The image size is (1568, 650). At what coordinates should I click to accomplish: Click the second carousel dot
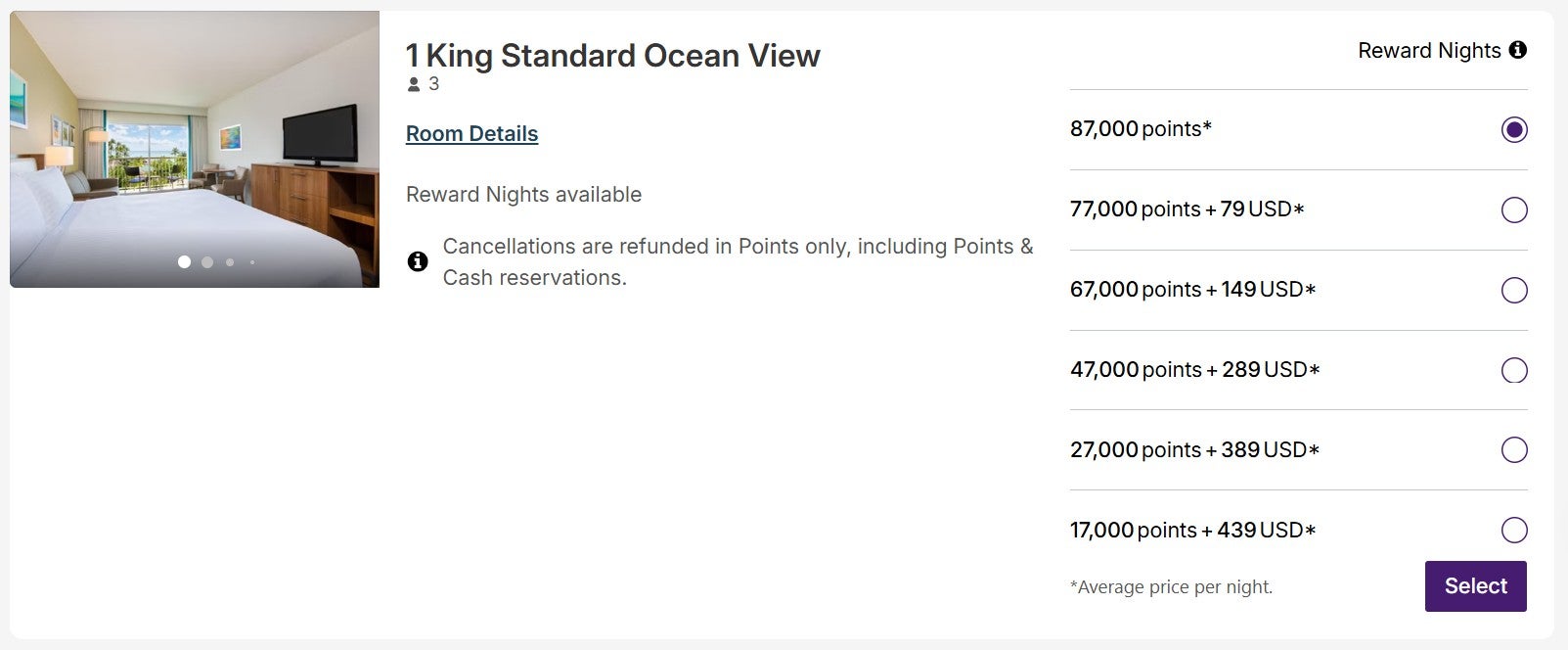(x=206, y=262)
